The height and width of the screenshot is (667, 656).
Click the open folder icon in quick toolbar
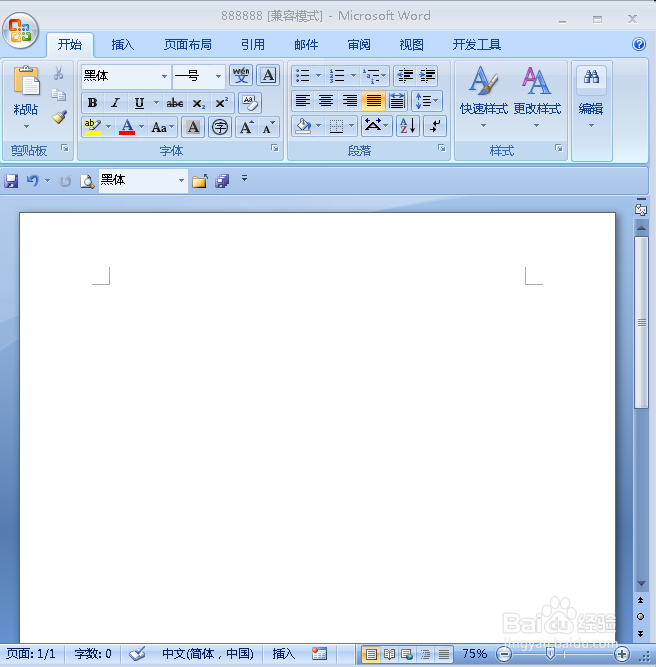pyautogui.click(x=200, y=181)
